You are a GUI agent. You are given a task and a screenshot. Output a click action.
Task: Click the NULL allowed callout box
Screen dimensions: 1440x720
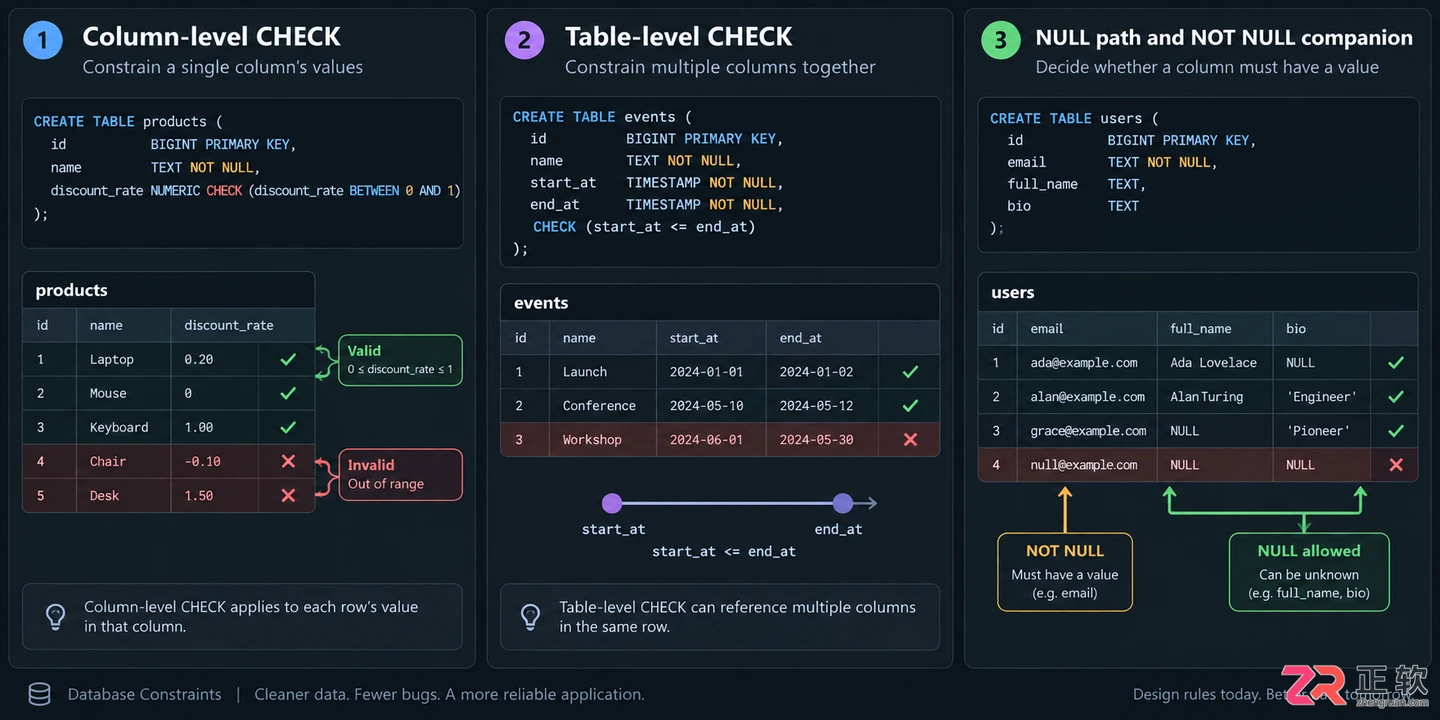coord(1309,571)
